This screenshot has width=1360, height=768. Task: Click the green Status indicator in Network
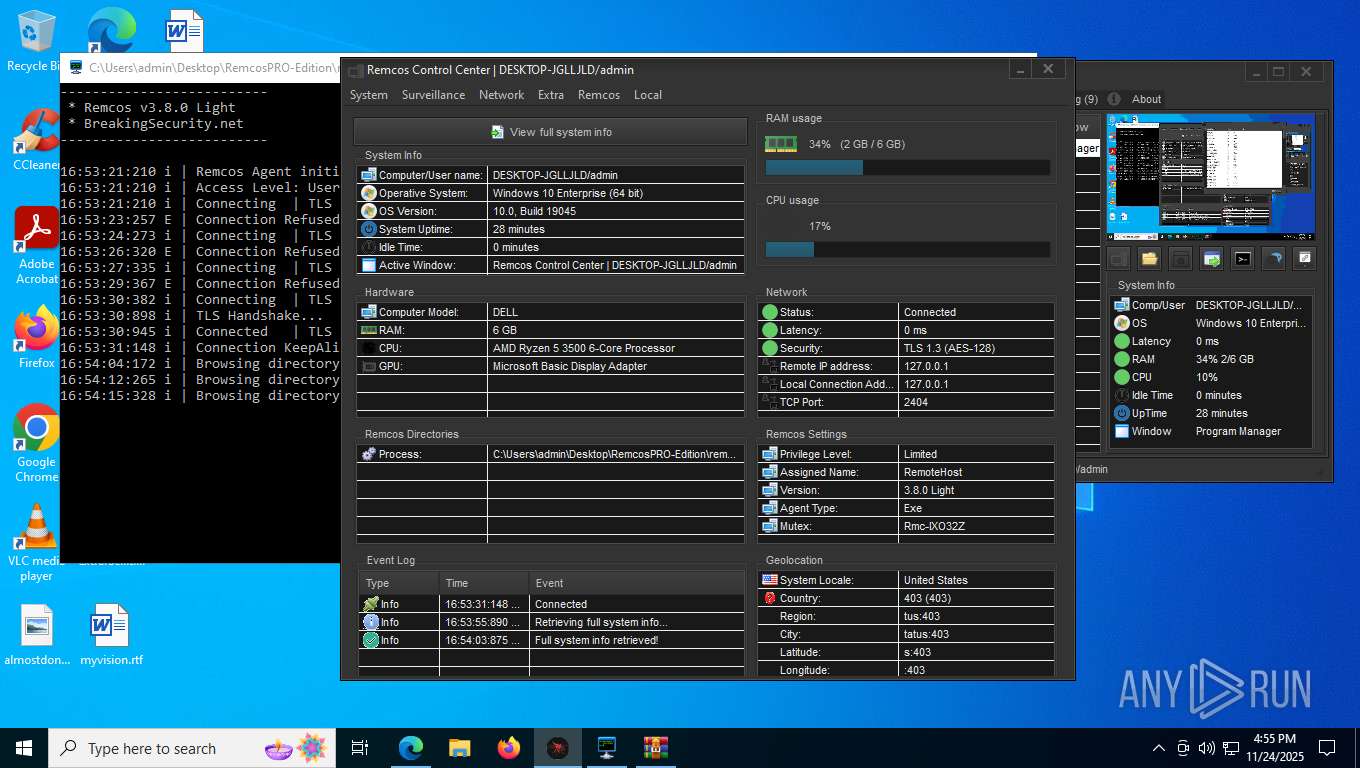(x=769, y=312)
